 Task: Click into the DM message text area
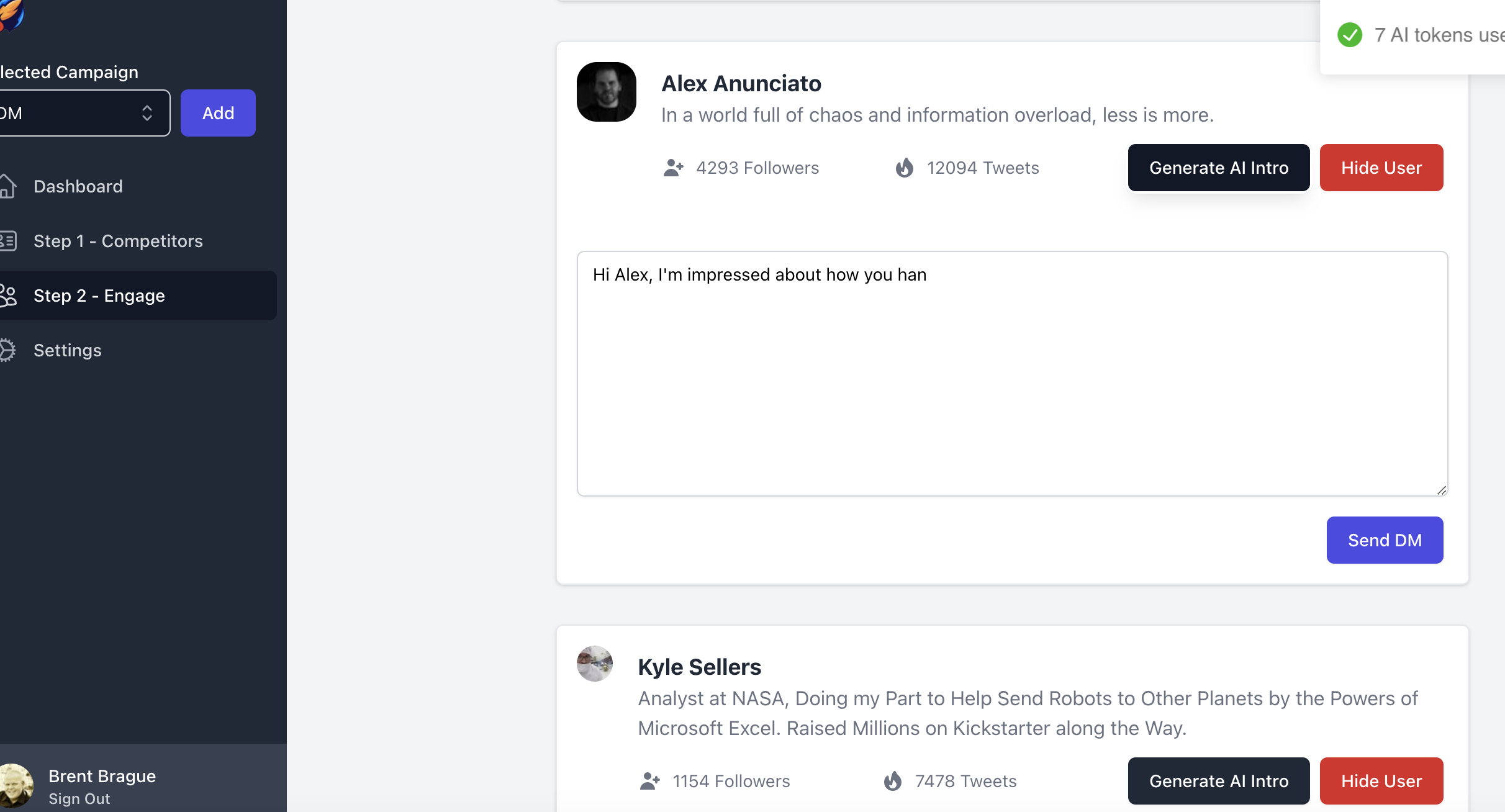[x=1012, y=374]
